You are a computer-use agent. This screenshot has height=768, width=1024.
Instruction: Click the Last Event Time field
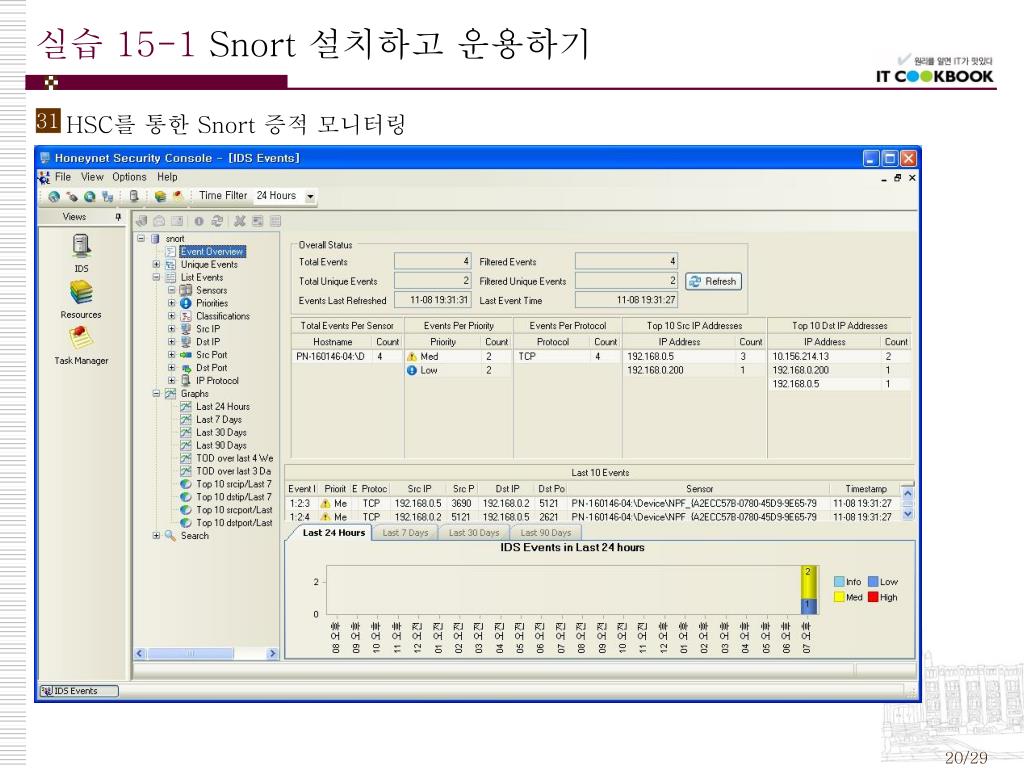point(626,300)
